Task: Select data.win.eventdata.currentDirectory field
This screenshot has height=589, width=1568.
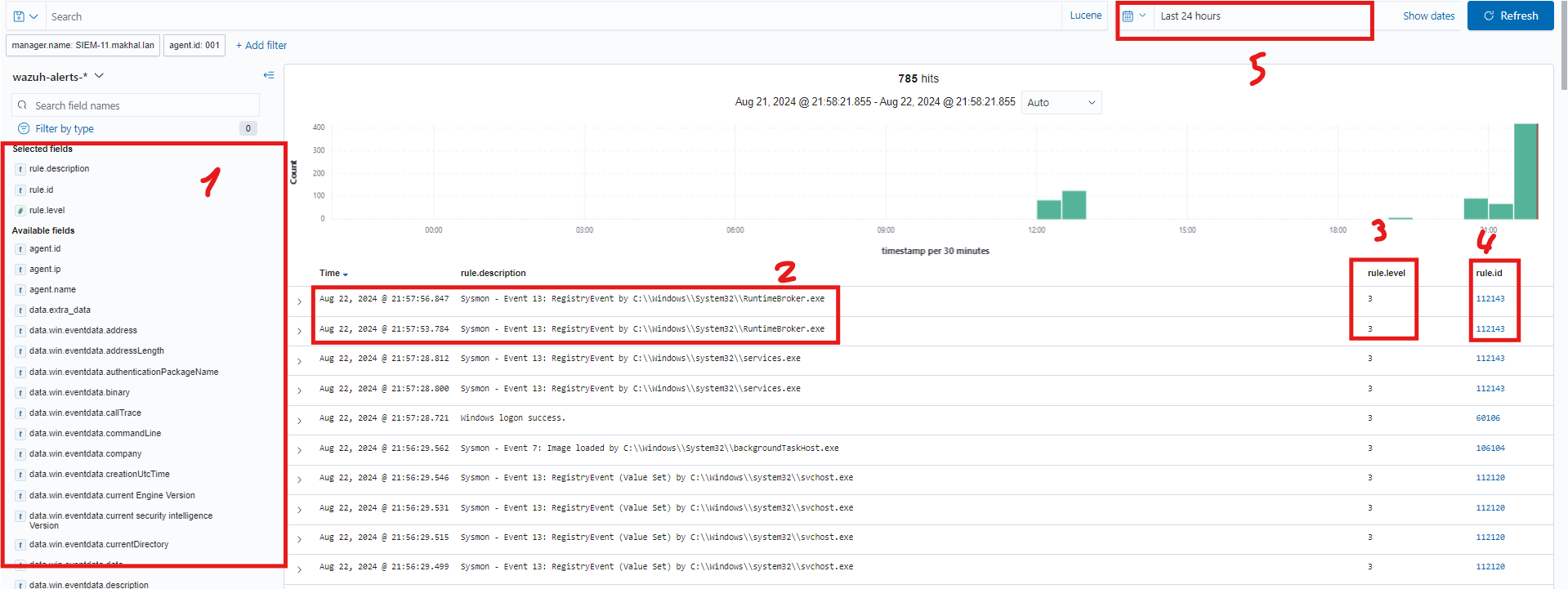Action: (99, 545)
